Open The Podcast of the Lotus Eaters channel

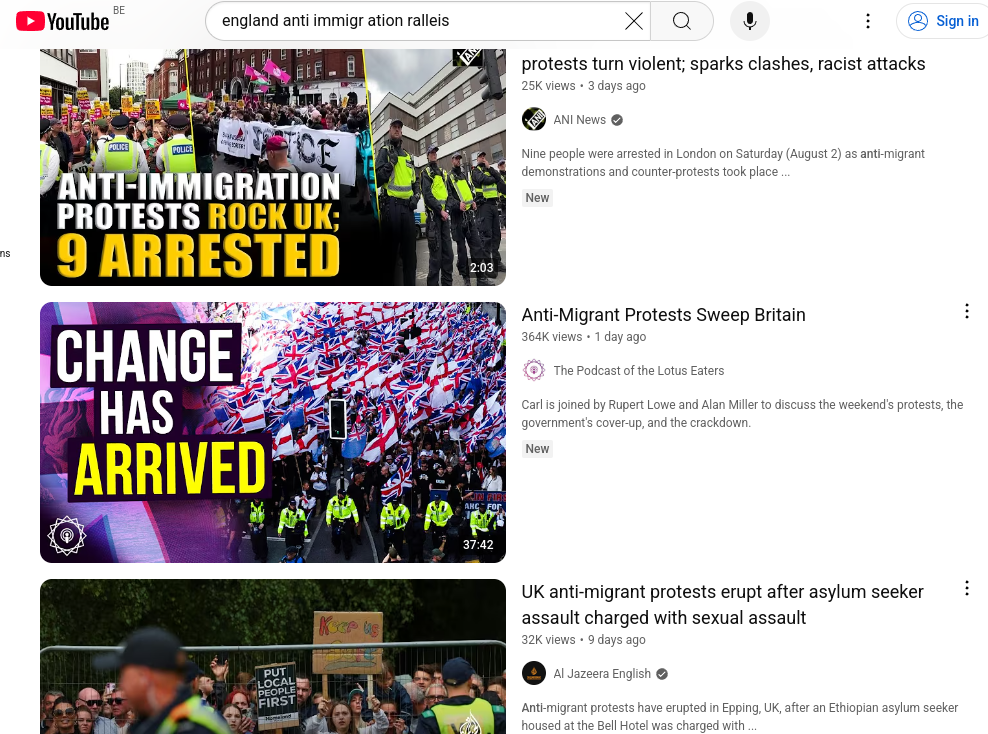639,370
